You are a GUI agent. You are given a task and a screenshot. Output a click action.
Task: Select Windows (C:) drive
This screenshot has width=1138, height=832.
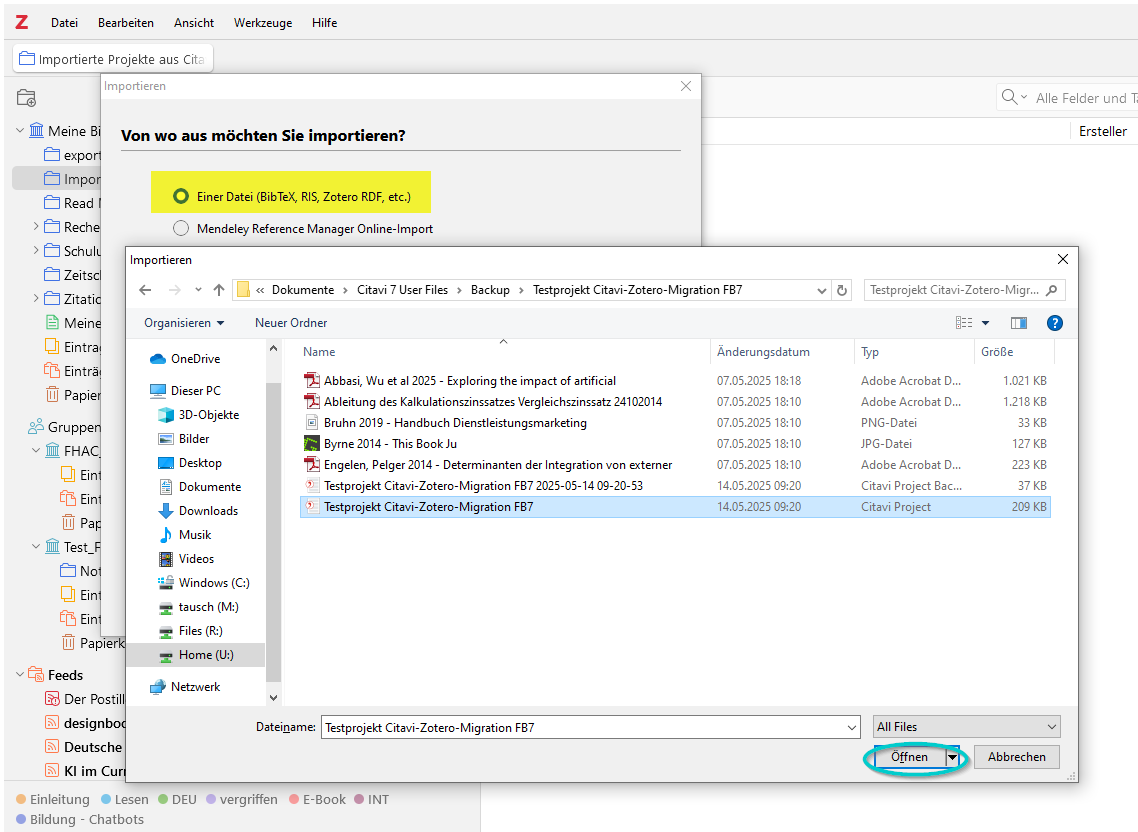[x=204, y=582]
